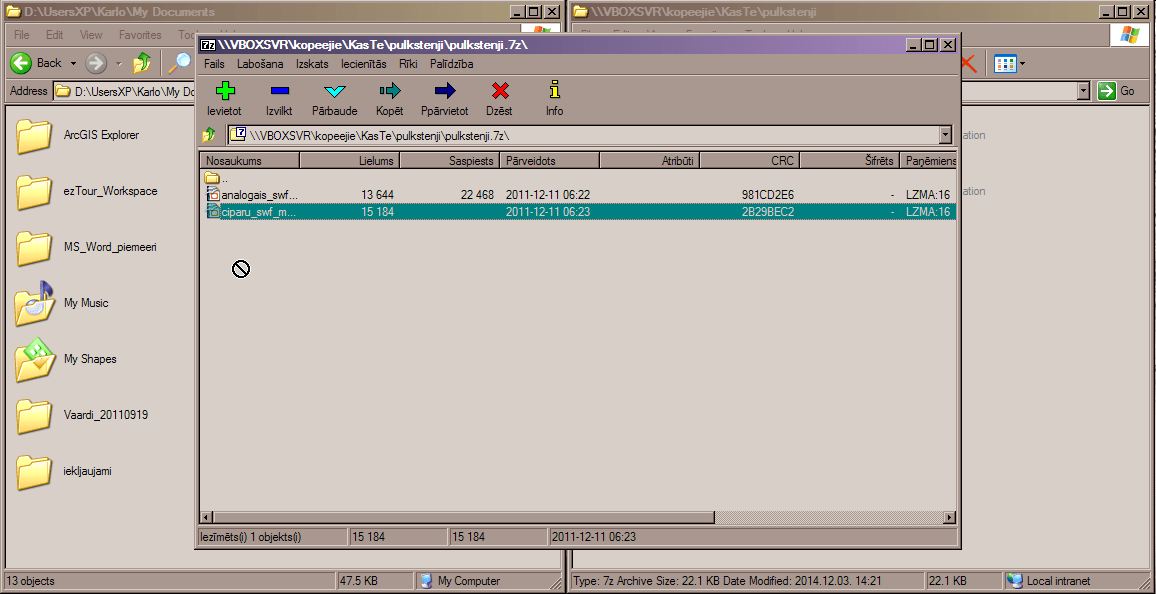Sort by Lielums column
The height and width of the screenshot is (594, 1156).
tap(349, 161)
